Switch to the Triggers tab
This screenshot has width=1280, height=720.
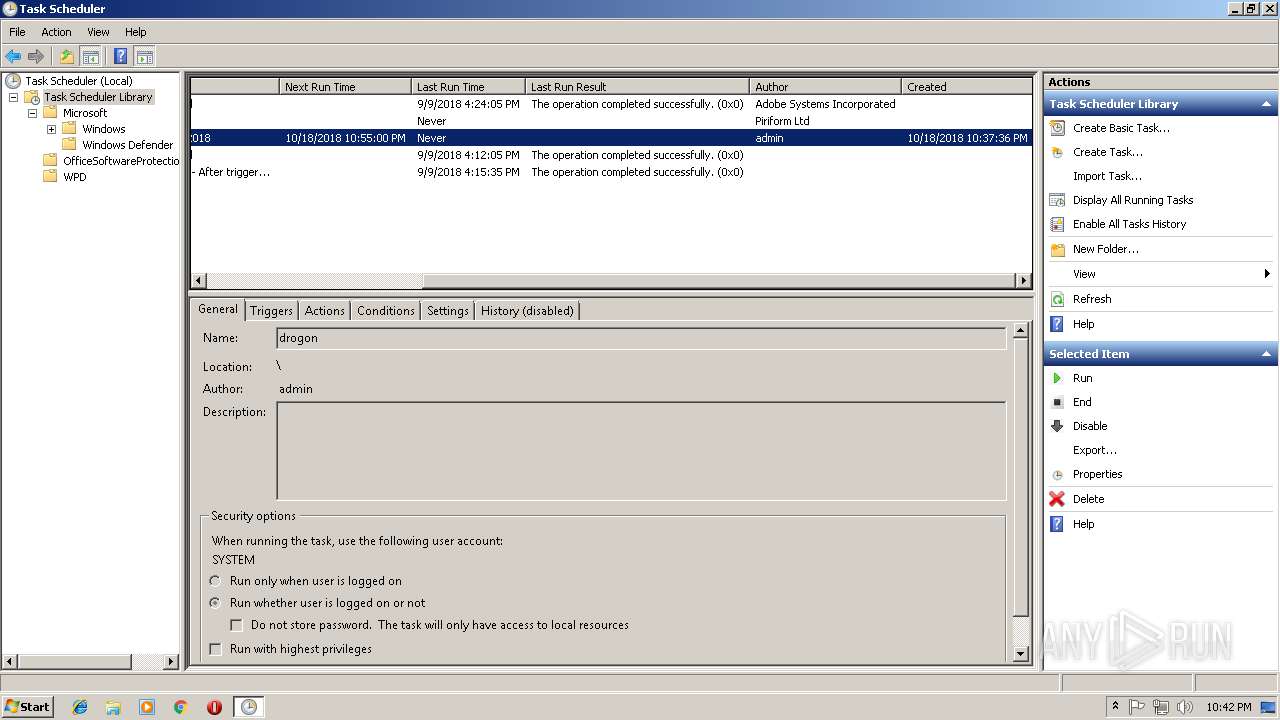[x=271, y=311]
